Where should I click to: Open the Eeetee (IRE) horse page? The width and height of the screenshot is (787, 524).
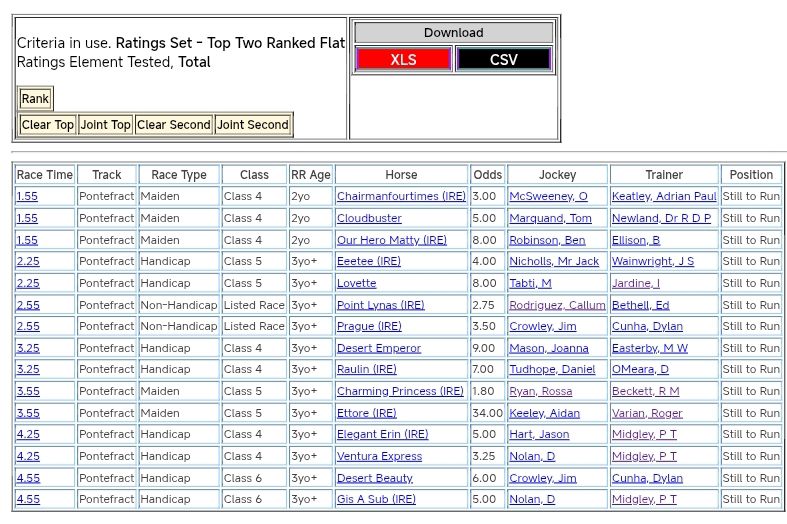(369, 262)
